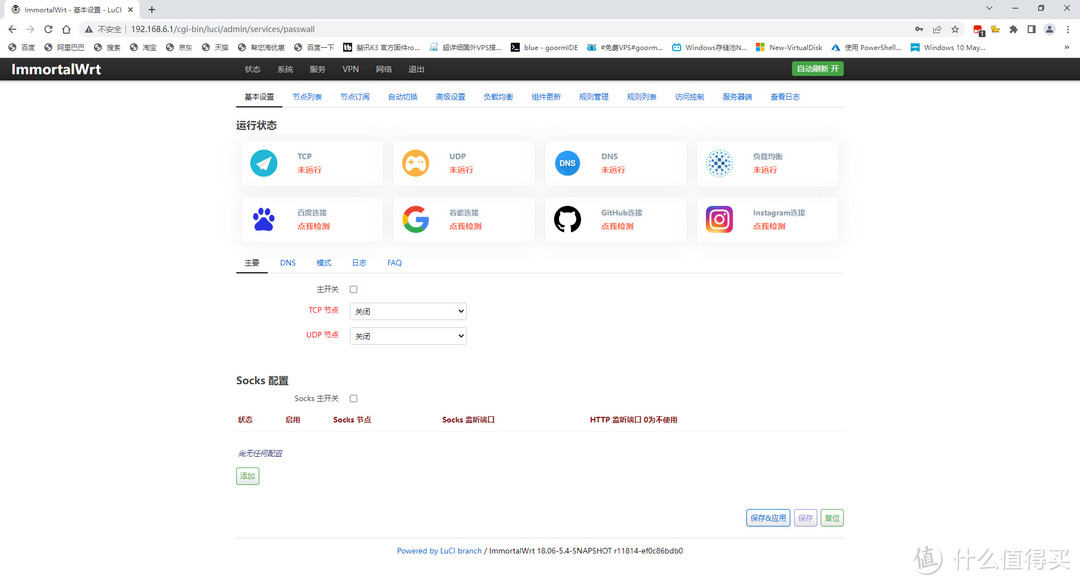This screenshot has width=1080, height=585.
Task: Click the blue DNS status icon
Action: point(567,163)
